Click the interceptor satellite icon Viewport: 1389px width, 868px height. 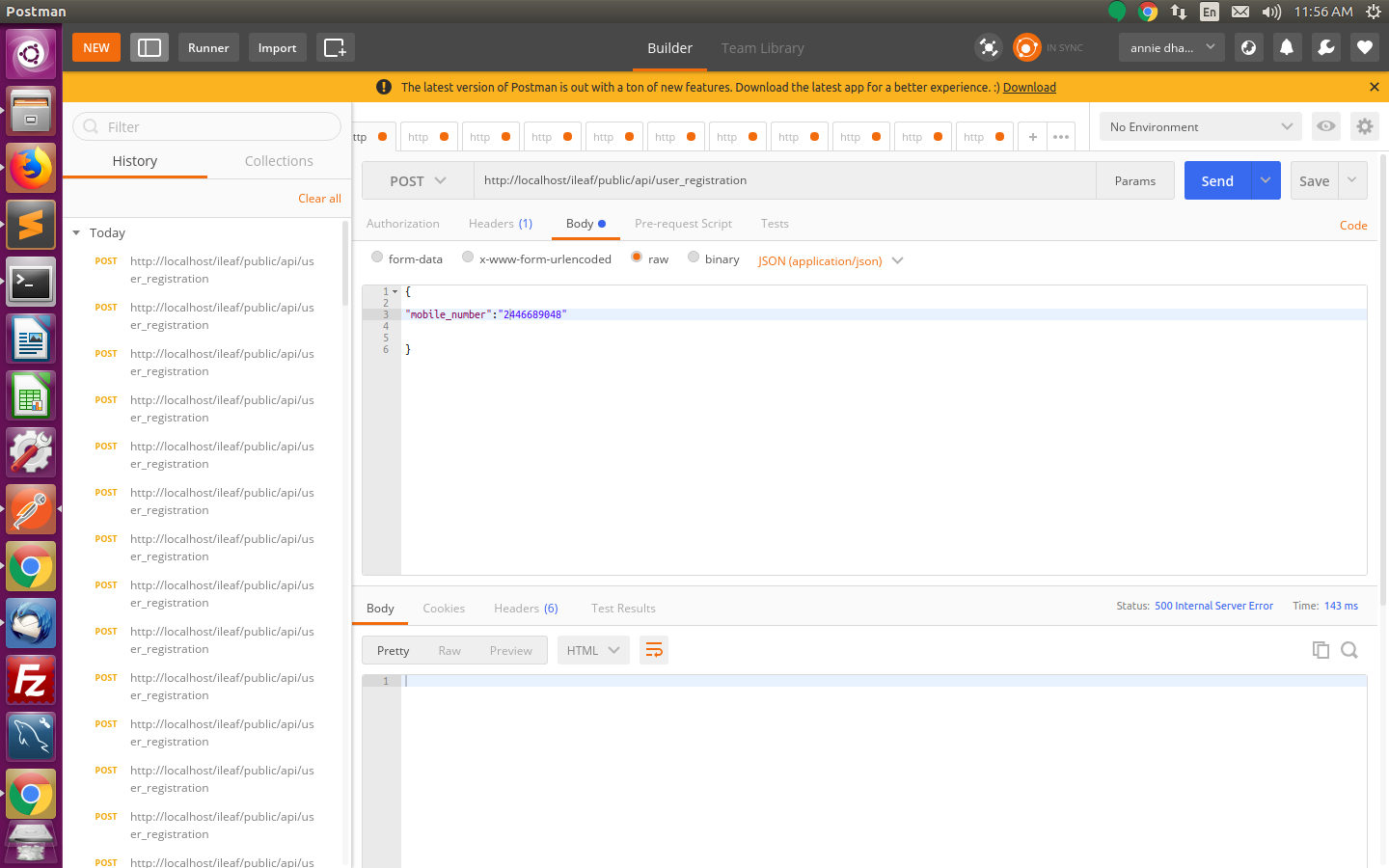[989, 47]
